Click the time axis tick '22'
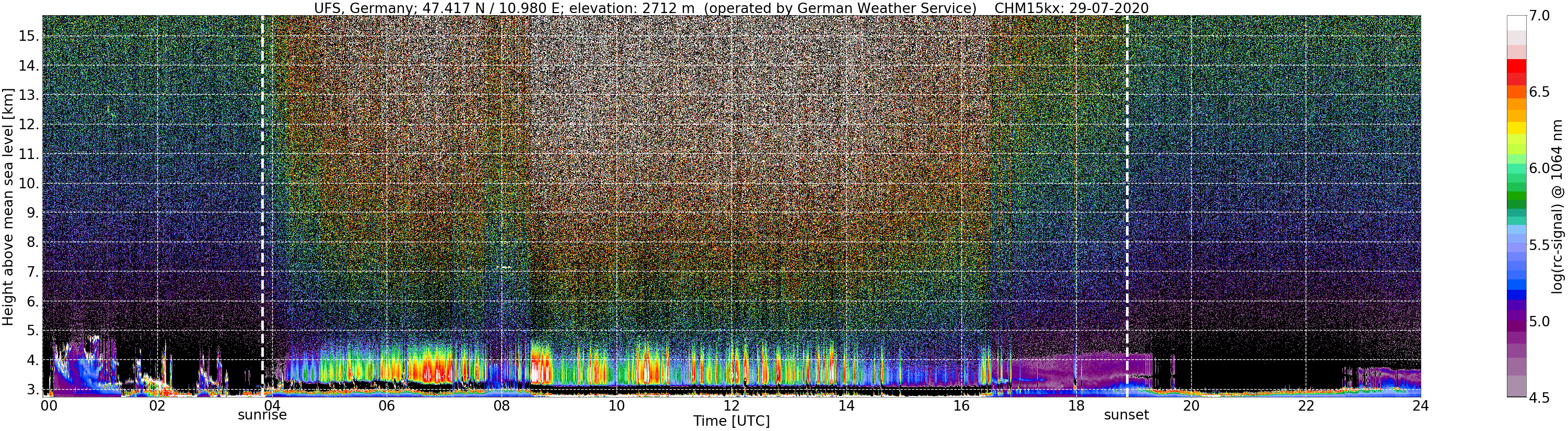The image size is (1568, 431). [1306, 405]
